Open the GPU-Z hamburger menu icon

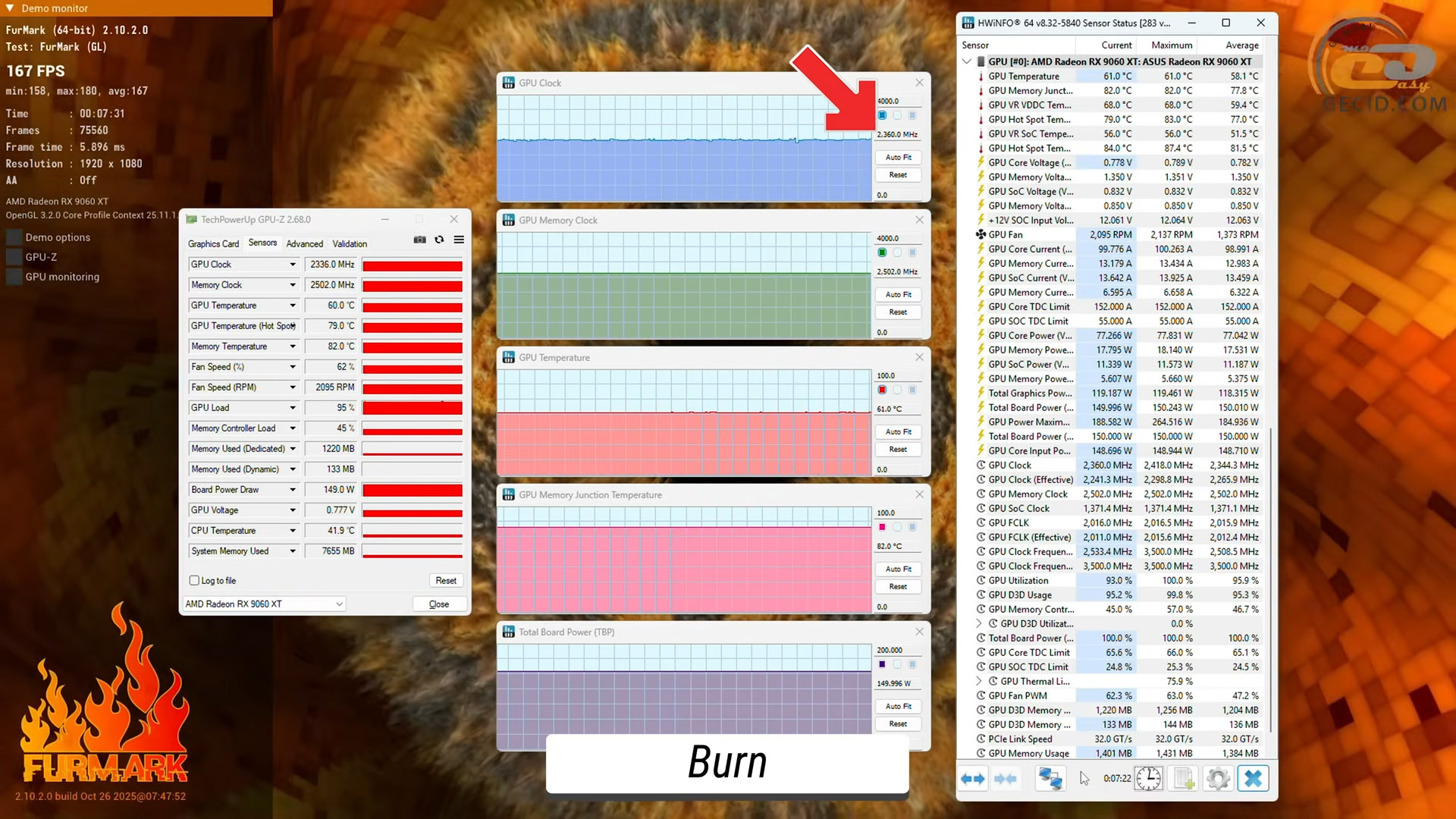tap(459, 240)
